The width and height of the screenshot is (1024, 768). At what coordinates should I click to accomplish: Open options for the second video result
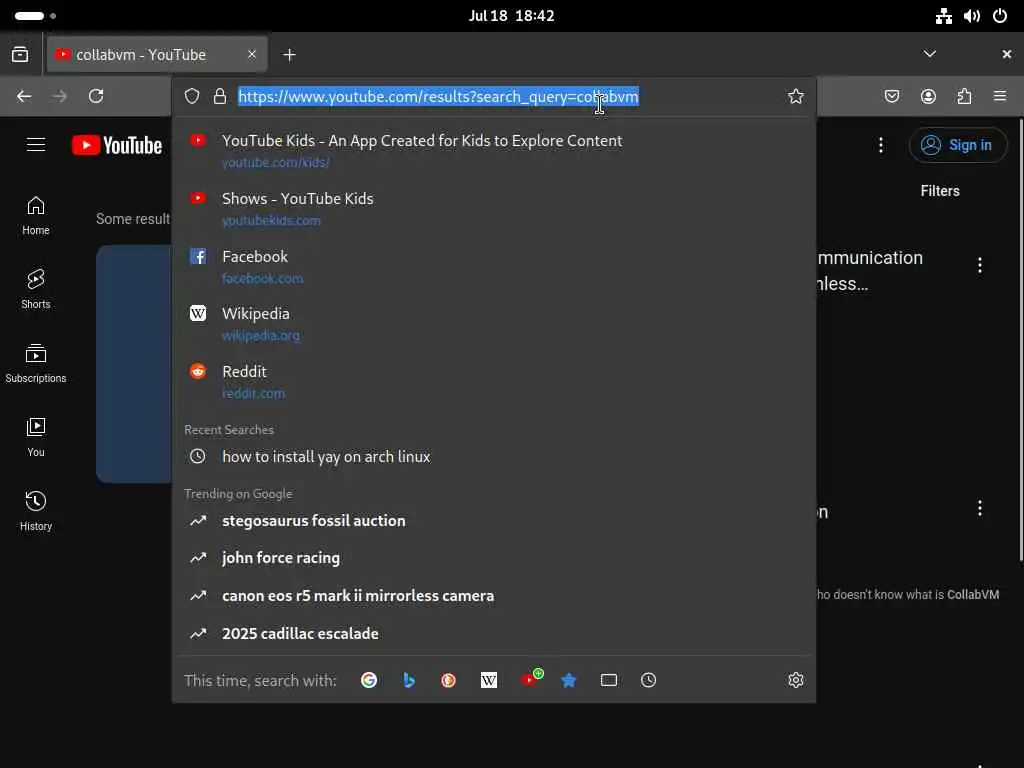point(980,508)
